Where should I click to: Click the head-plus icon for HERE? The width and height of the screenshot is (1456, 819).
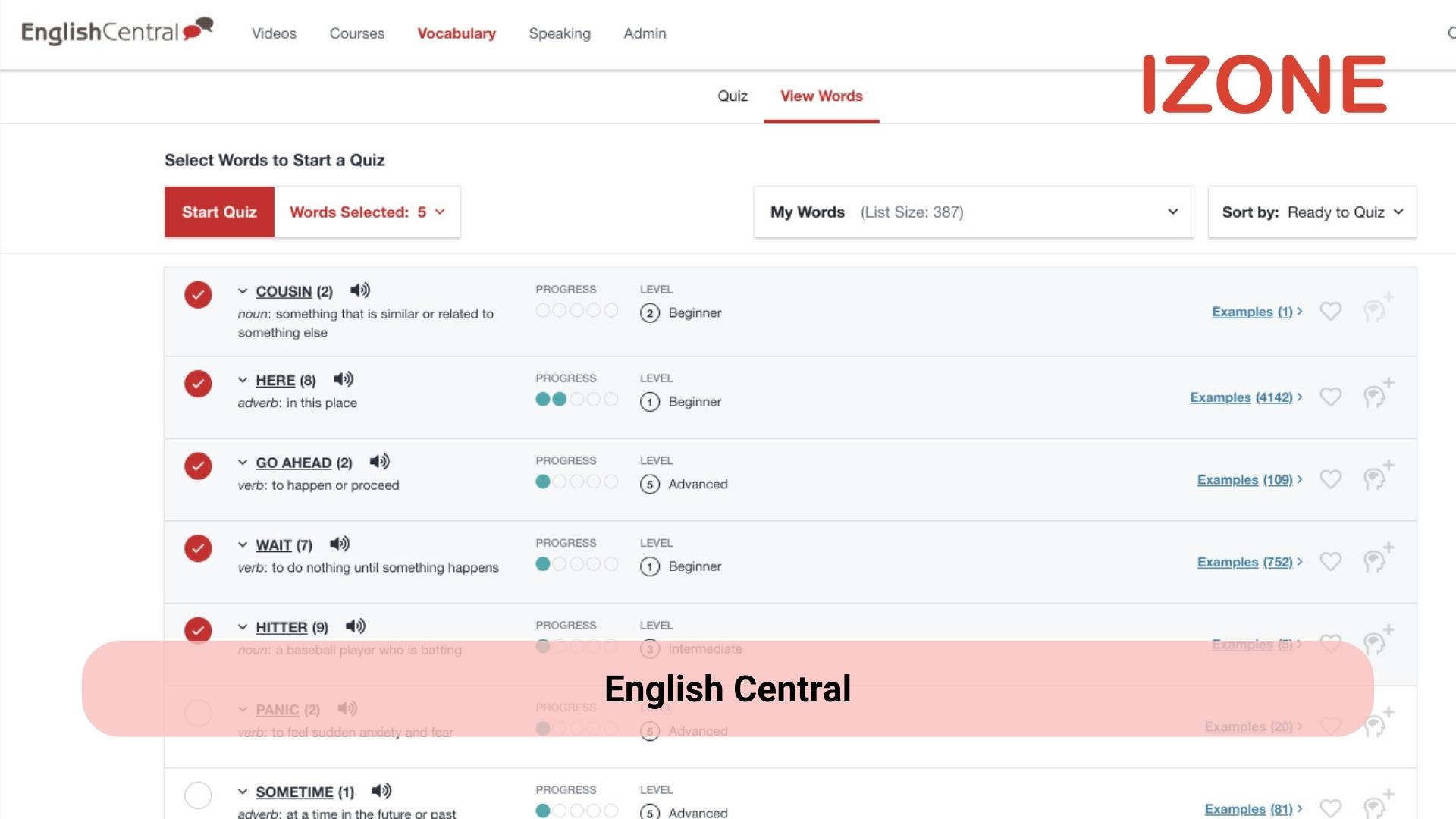[x=1378, y=393]
